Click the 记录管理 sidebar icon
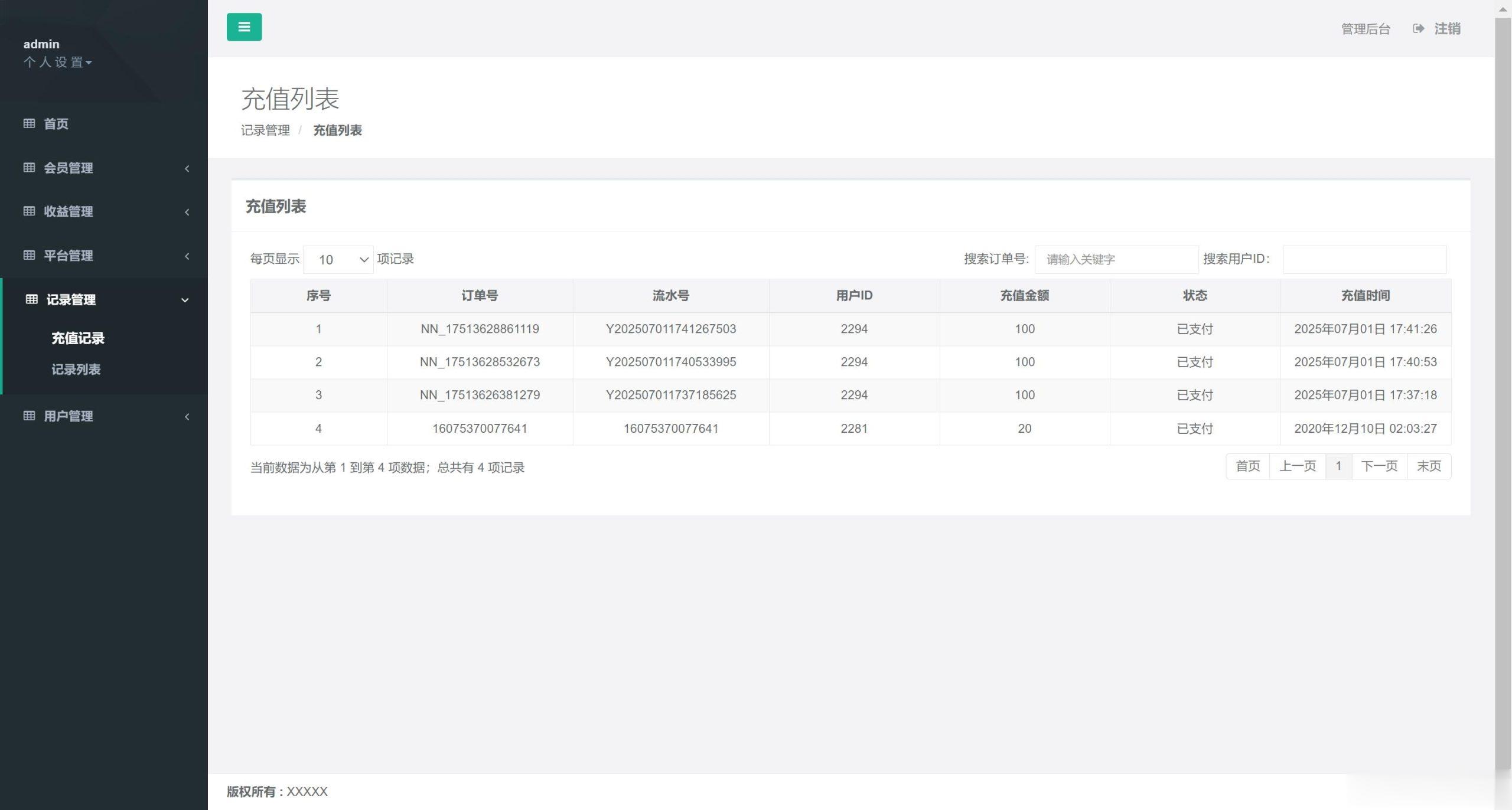Viewport: 1512px width, 810px height. [31, 299]
